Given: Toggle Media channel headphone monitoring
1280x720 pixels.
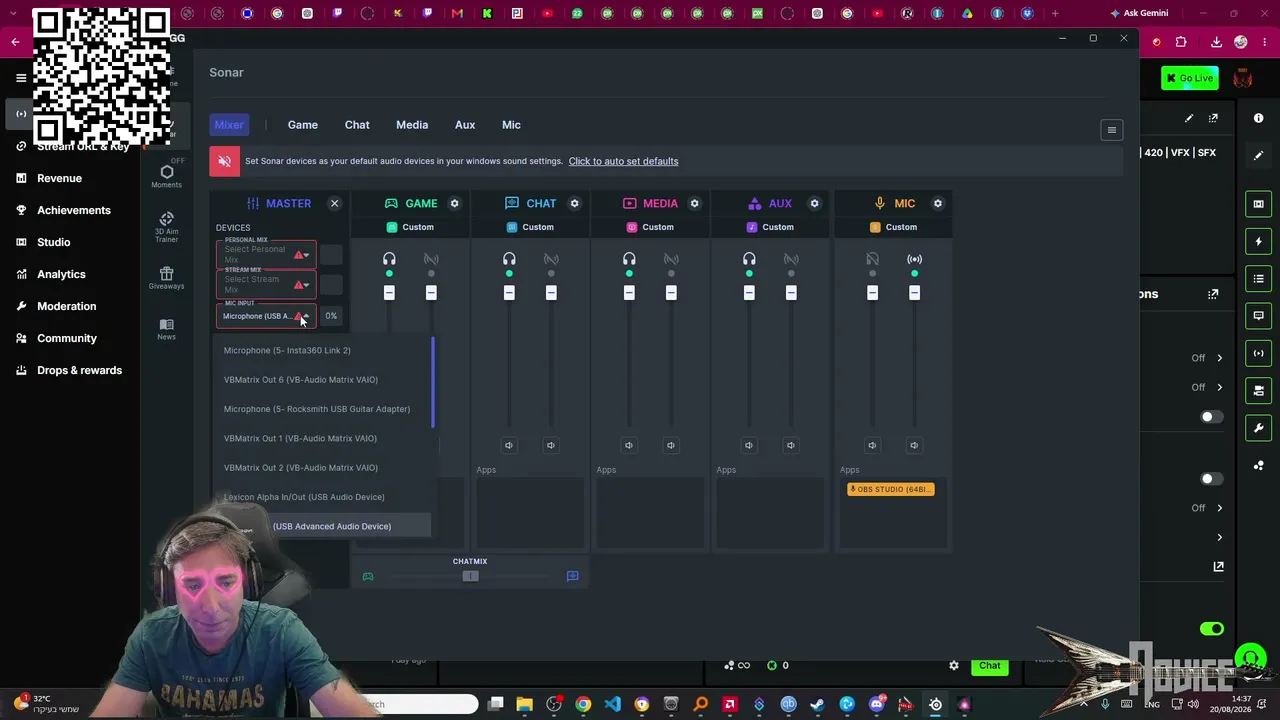Looking at the screenshot, I should pos(629,259).
